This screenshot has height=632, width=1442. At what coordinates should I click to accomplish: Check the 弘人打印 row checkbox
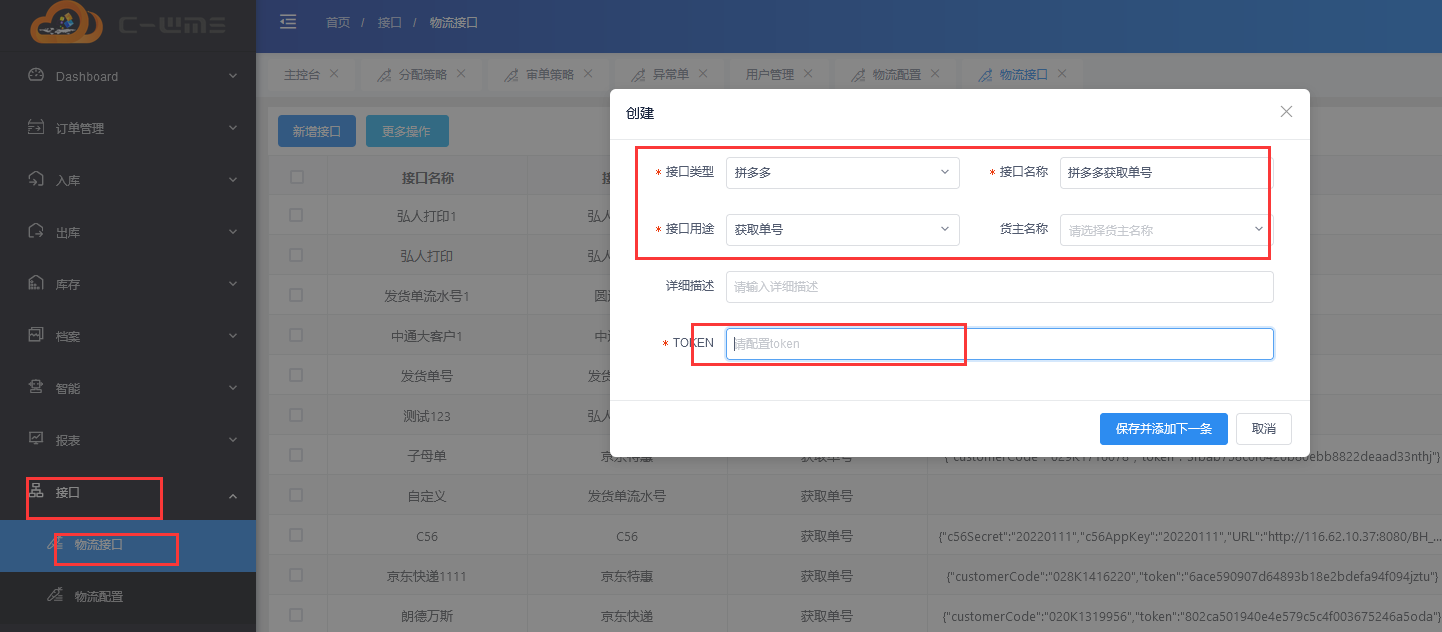click(296, 255)
